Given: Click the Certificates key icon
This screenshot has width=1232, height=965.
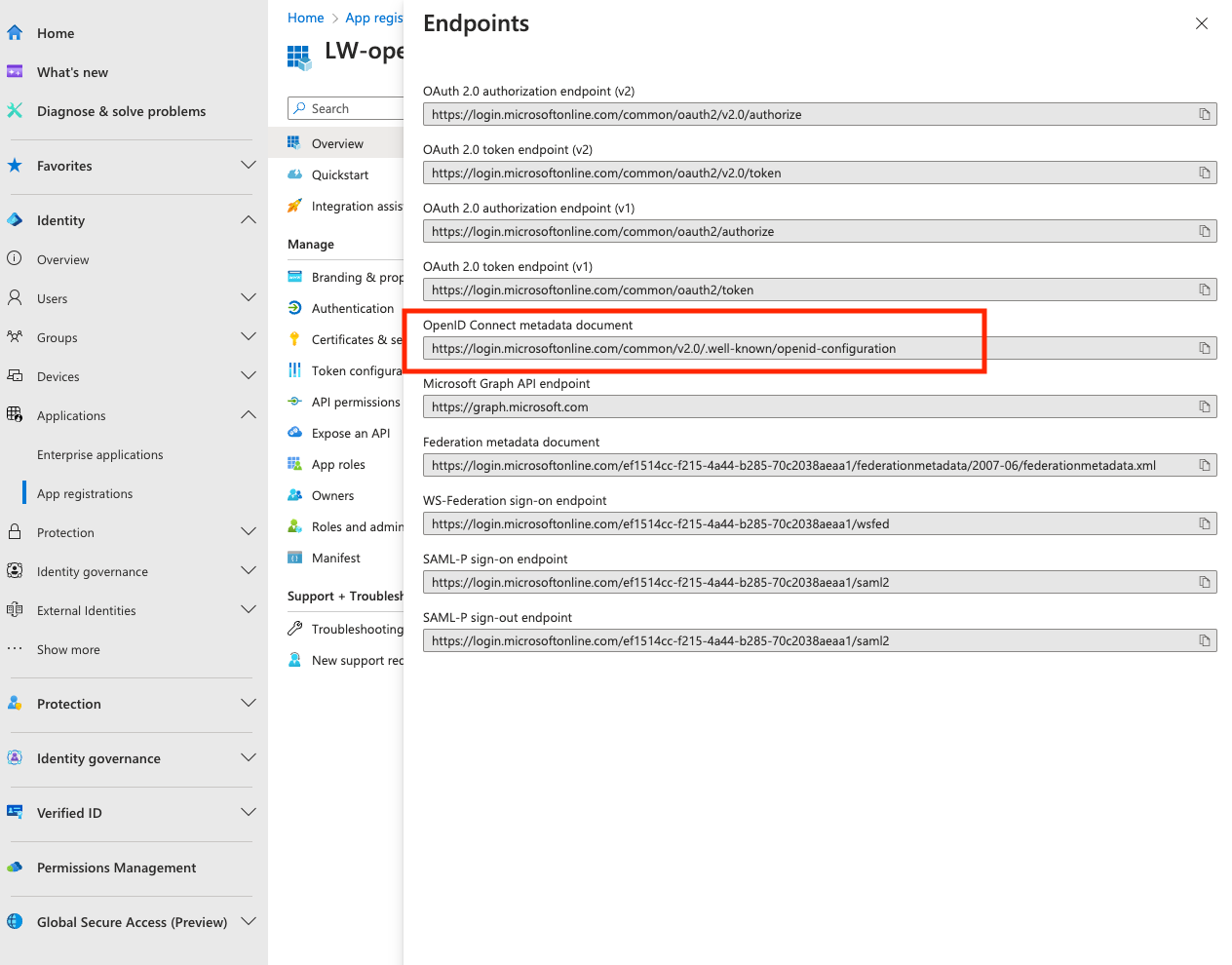Looking at the screenshot, I should point(294,339).
